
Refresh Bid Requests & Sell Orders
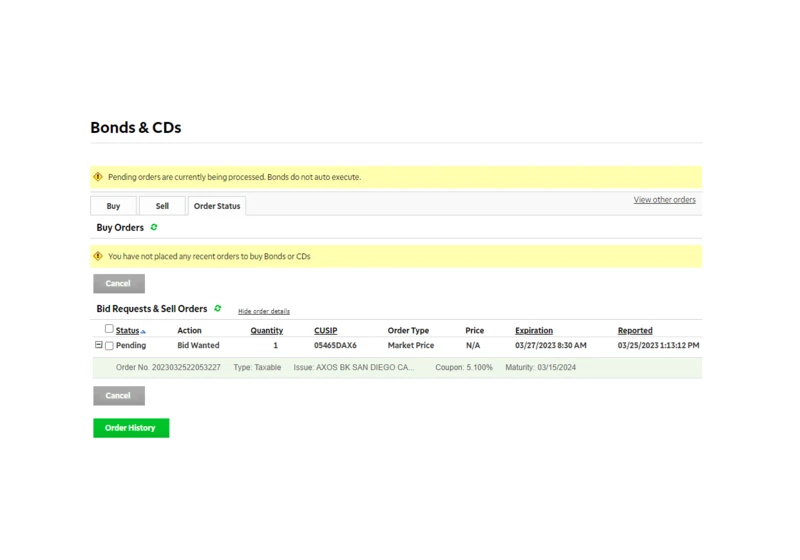click(x=218, y=308)
